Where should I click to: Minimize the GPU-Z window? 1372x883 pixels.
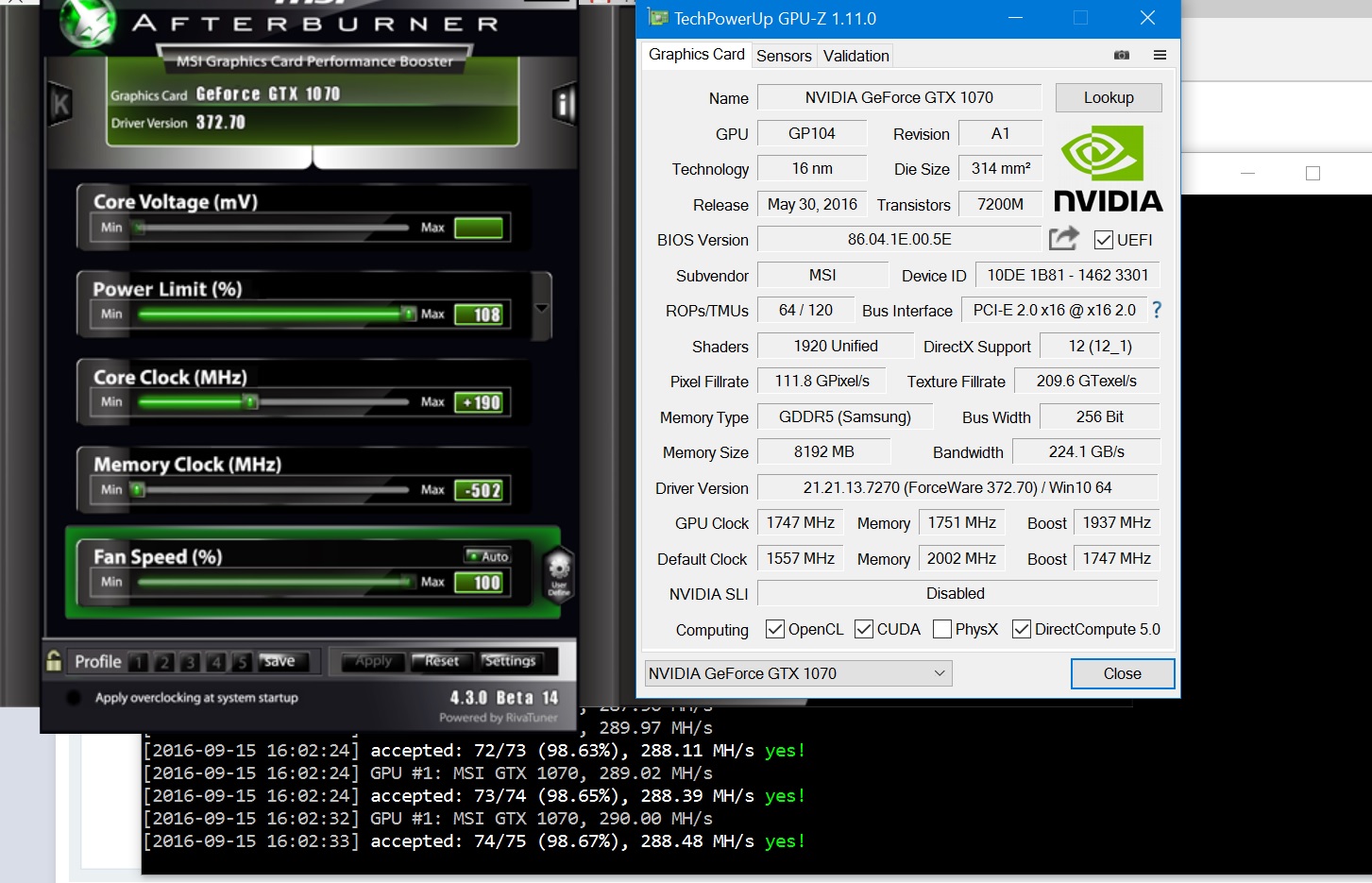pyautogui.click(x=1015, y=18)
